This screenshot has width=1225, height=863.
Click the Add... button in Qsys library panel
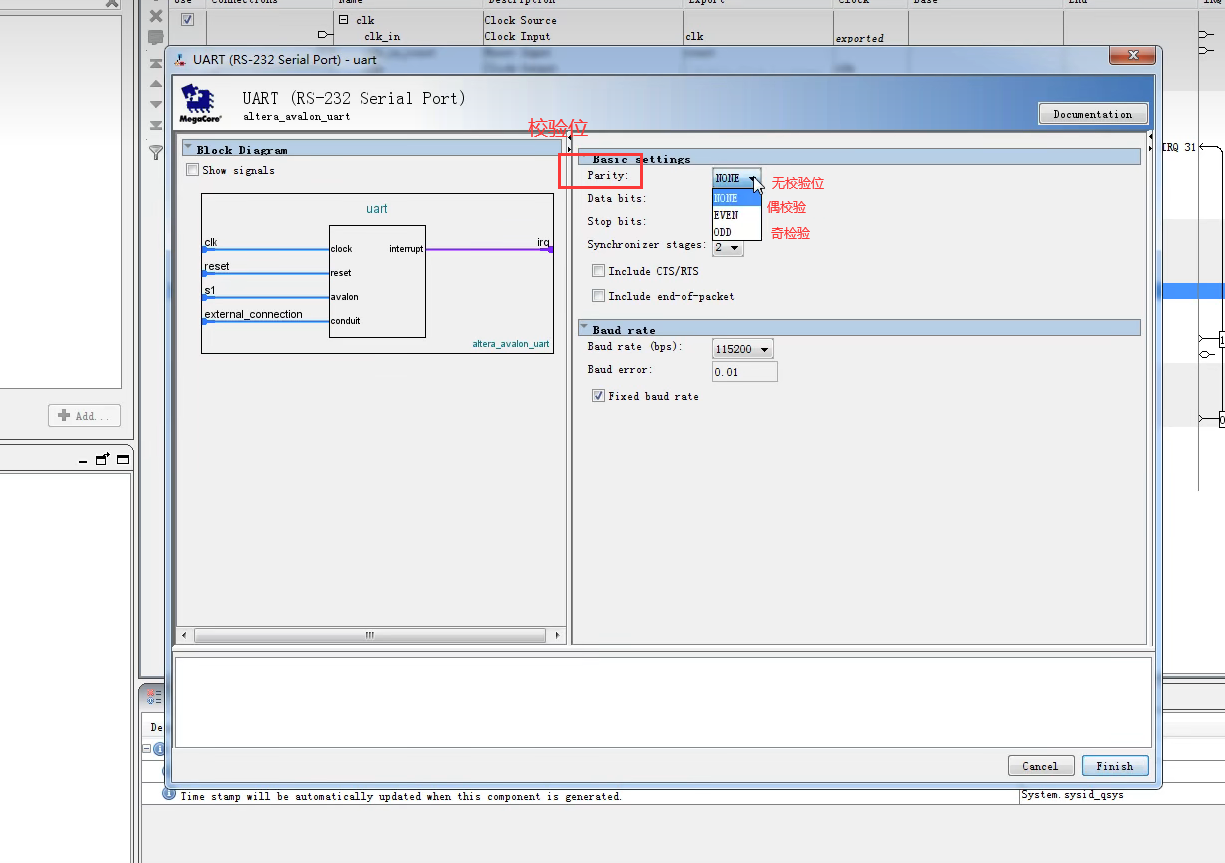(x=85, y=415)
